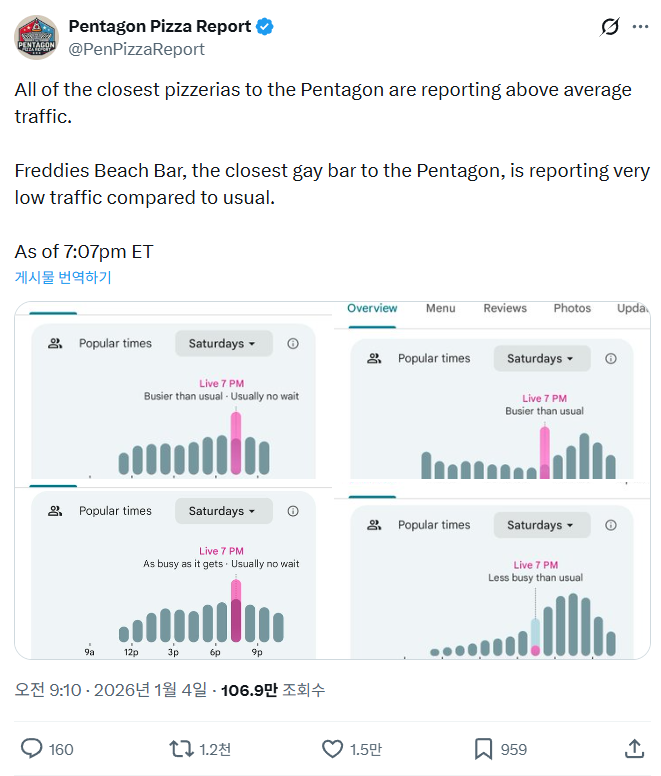661x776 pixels.
Task: Open the three-dot more options menu
Action: 640,27
